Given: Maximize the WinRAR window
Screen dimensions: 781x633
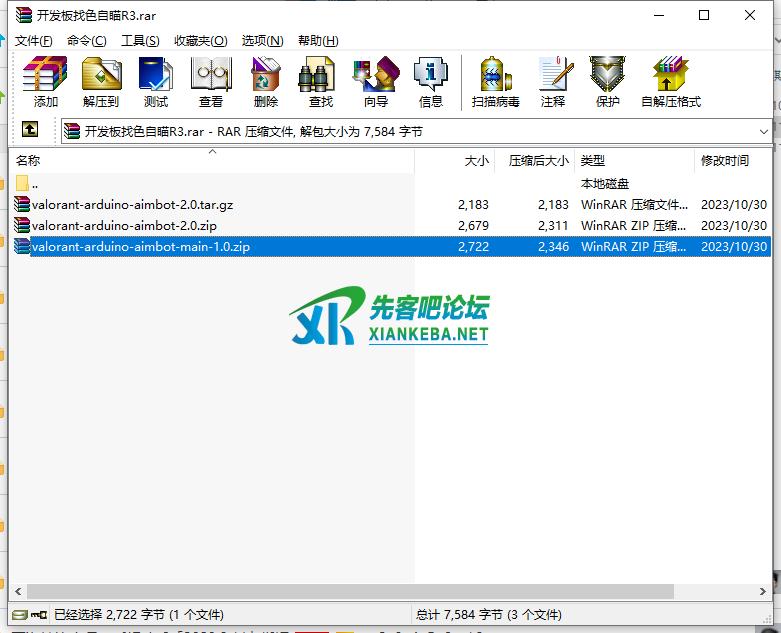Looking at the screenshot, I should pos(704,15).
